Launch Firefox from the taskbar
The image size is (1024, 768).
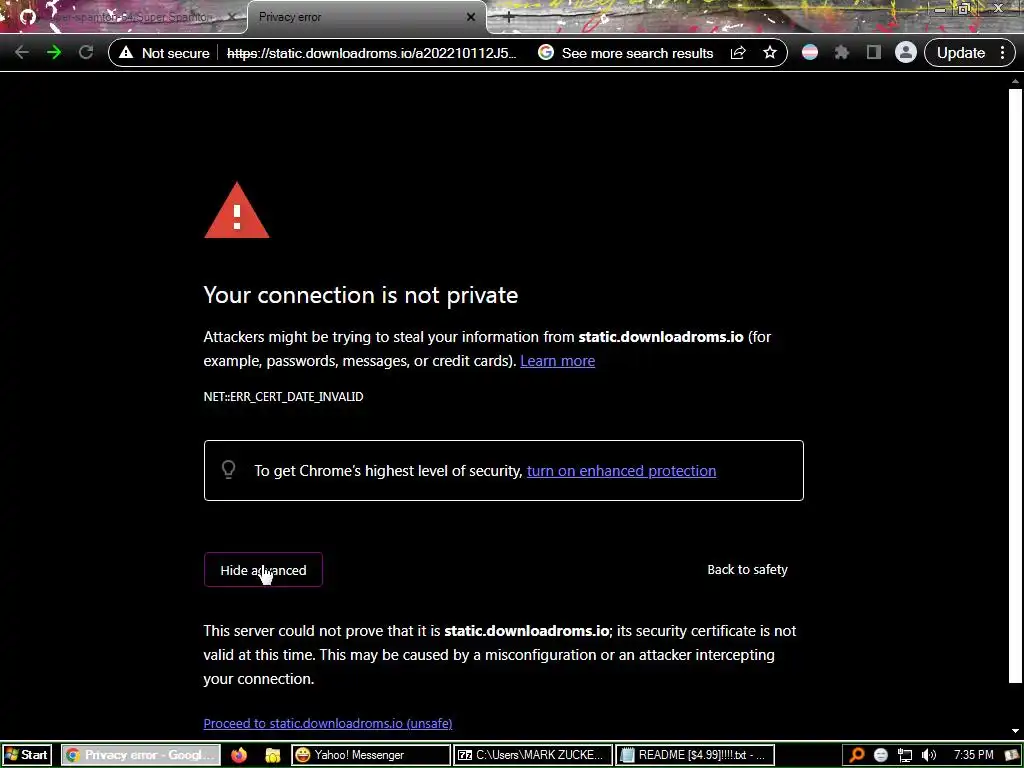[x=239, y=755]
